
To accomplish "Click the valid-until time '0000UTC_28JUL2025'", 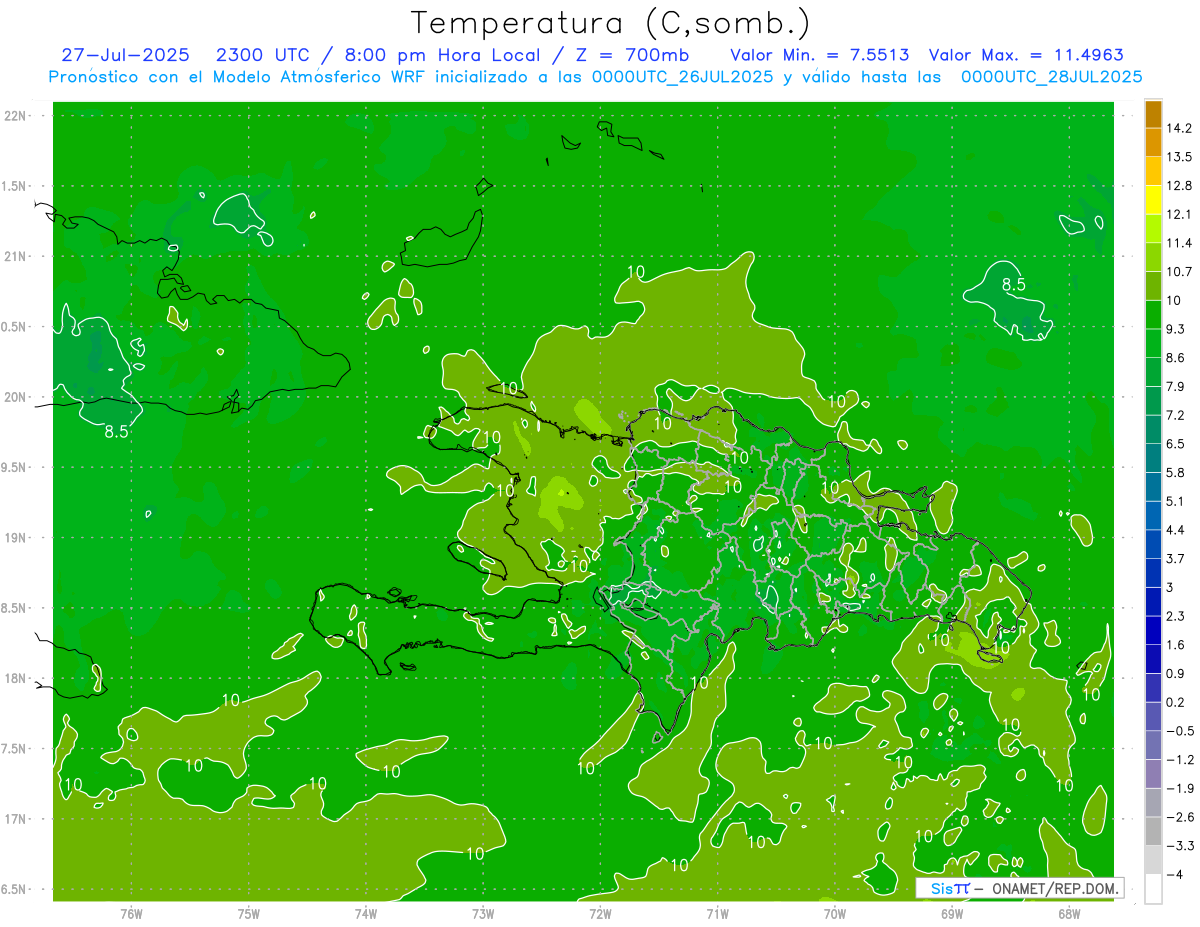I will [1052, 77].
